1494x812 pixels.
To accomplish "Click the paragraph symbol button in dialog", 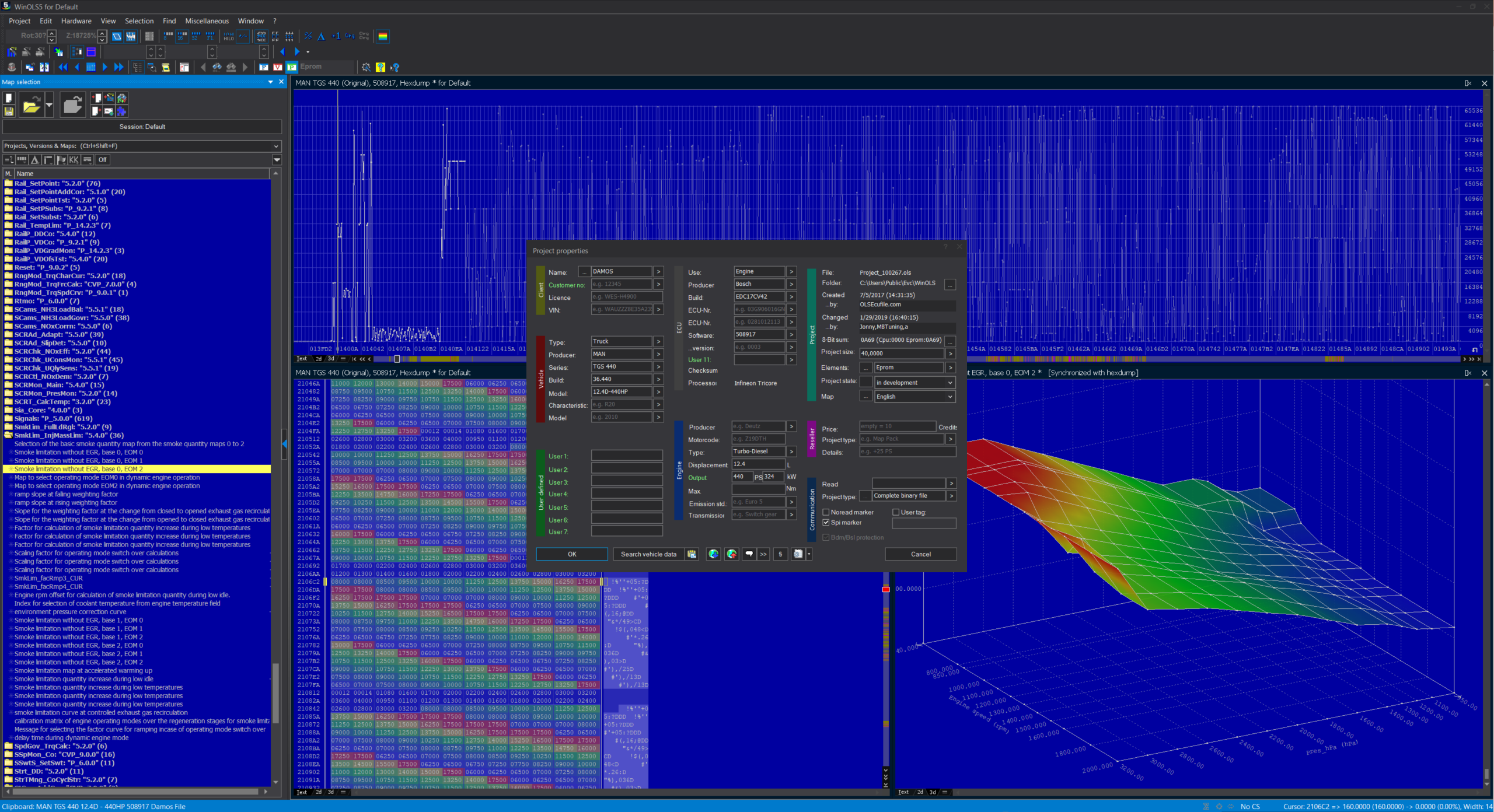I will 780,554.
